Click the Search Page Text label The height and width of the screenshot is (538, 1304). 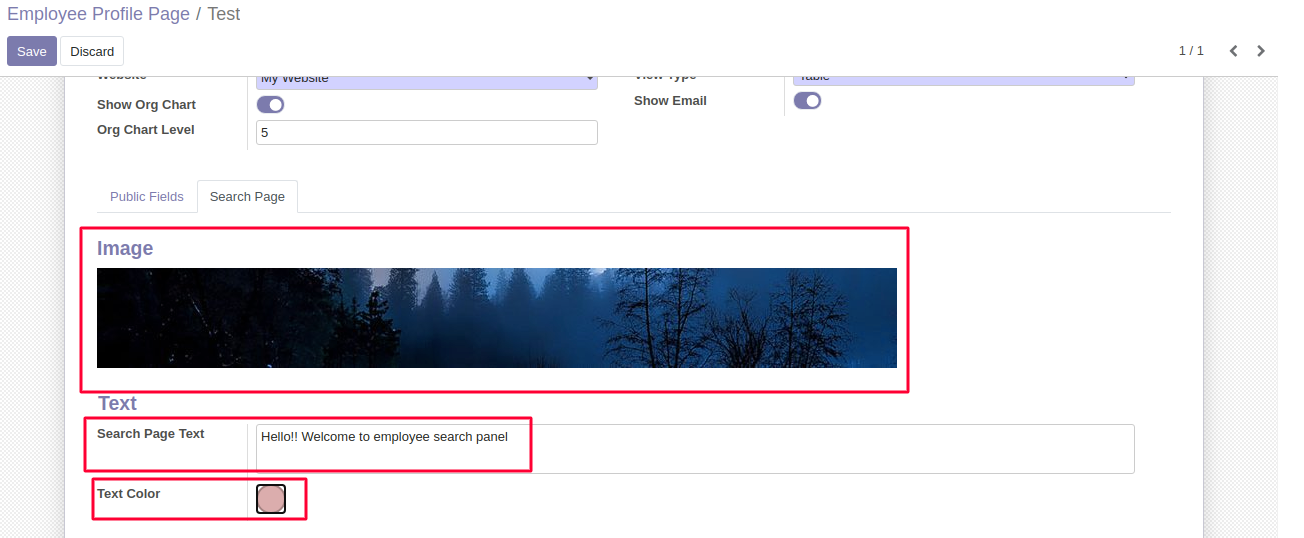tap(150, 434)
